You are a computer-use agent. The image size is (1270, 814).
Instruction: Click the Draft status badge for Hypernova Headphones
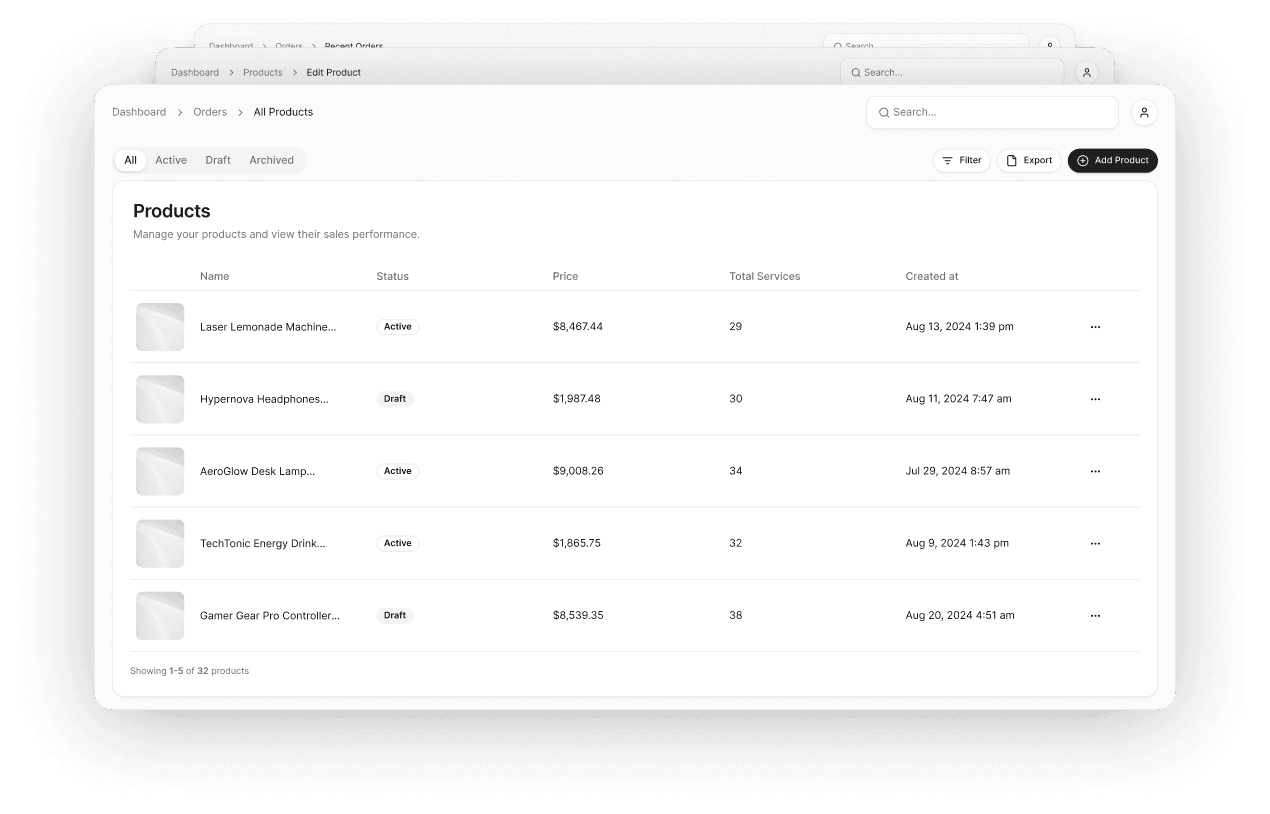click(395, 399)
